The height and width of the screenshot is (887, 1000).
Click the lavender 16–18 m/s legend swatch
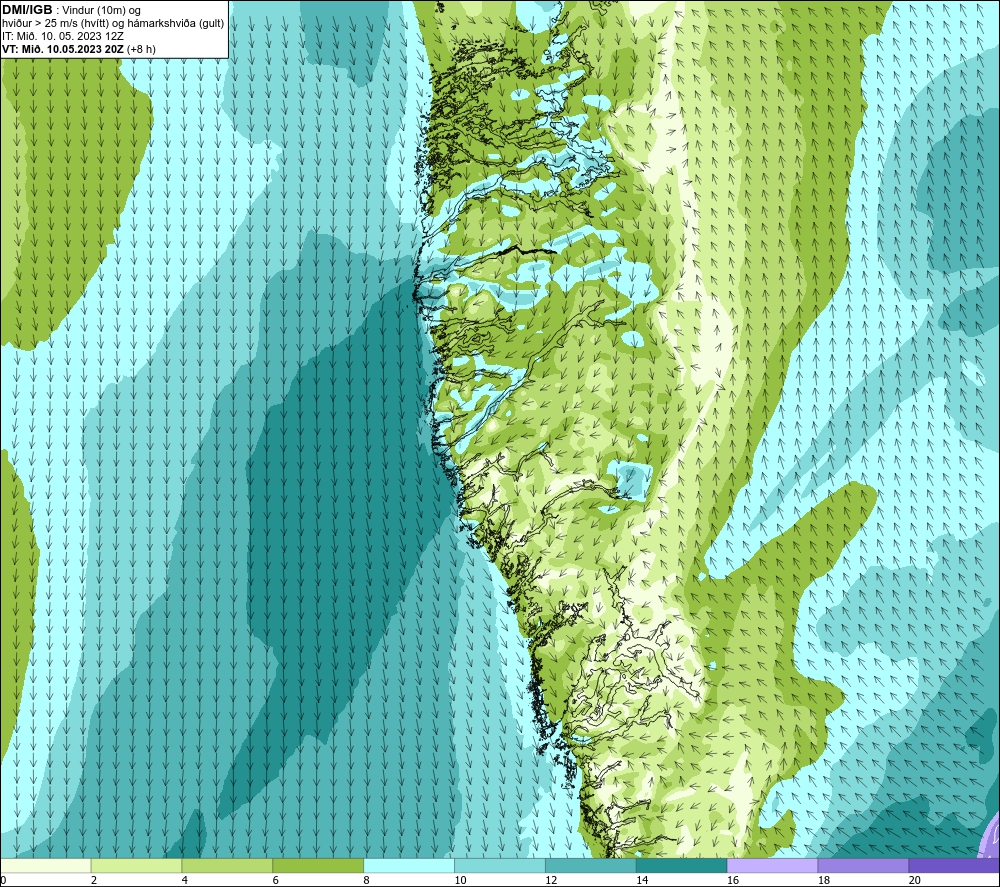[772, 865]
